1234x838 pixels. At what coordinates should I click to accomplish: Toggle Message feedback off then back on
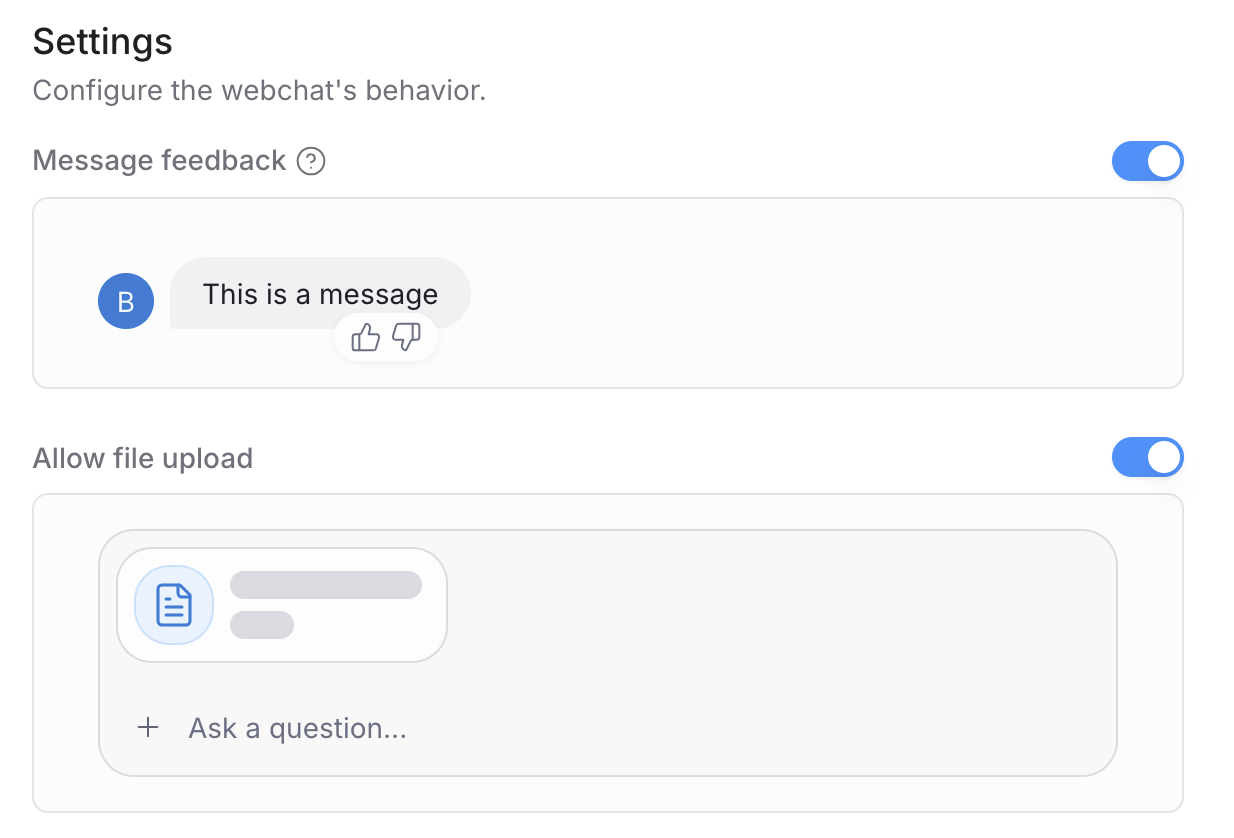tap(1148, 161)
